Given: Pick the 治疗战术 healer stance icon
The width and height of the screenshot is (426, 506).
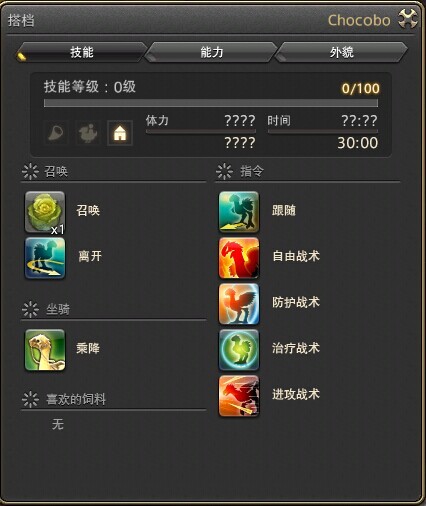Looking at the screenshot, I should (239, 350).
